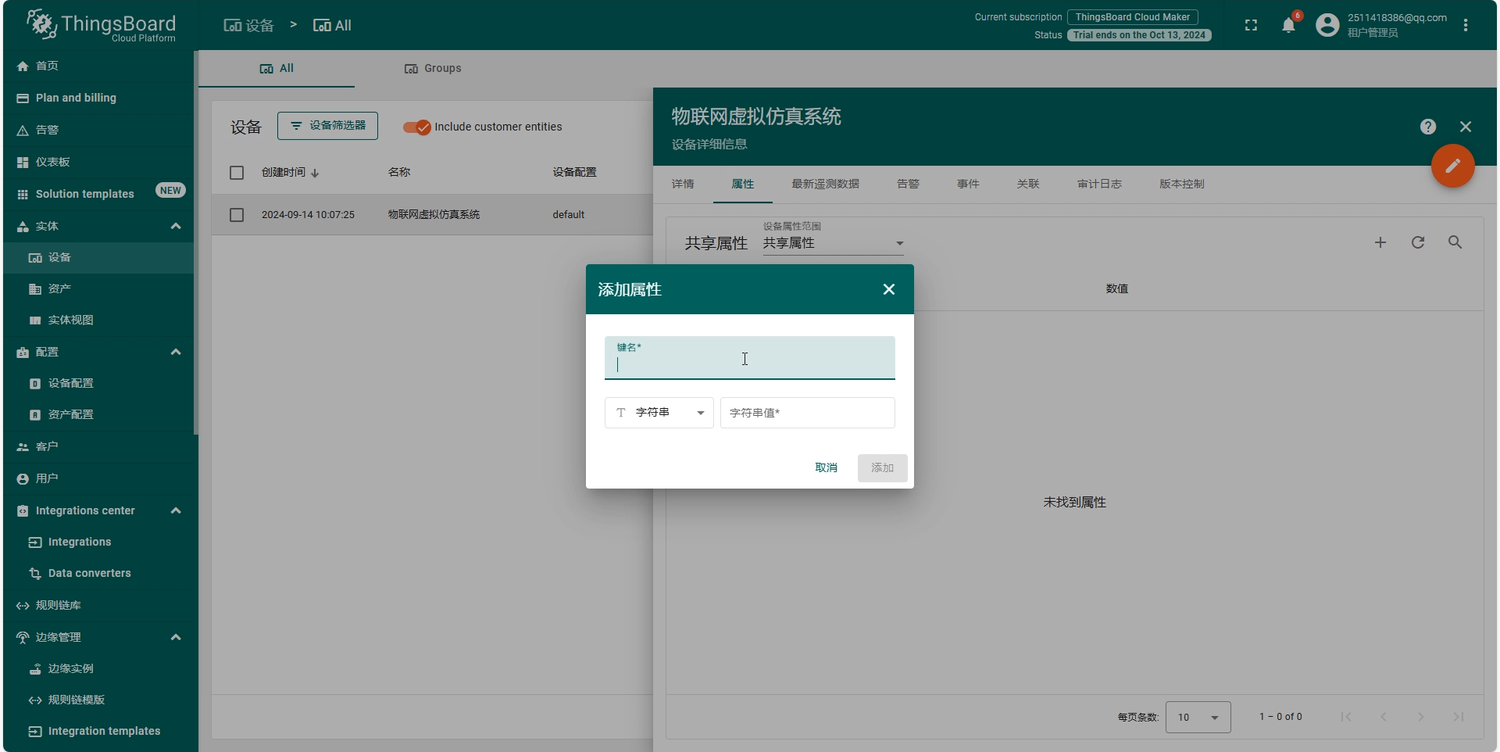This screenshot has width=1500, height=752.
Task: Open the 字符串 value type dropdown
Action: pyautogui.click(x=659, y=413)
